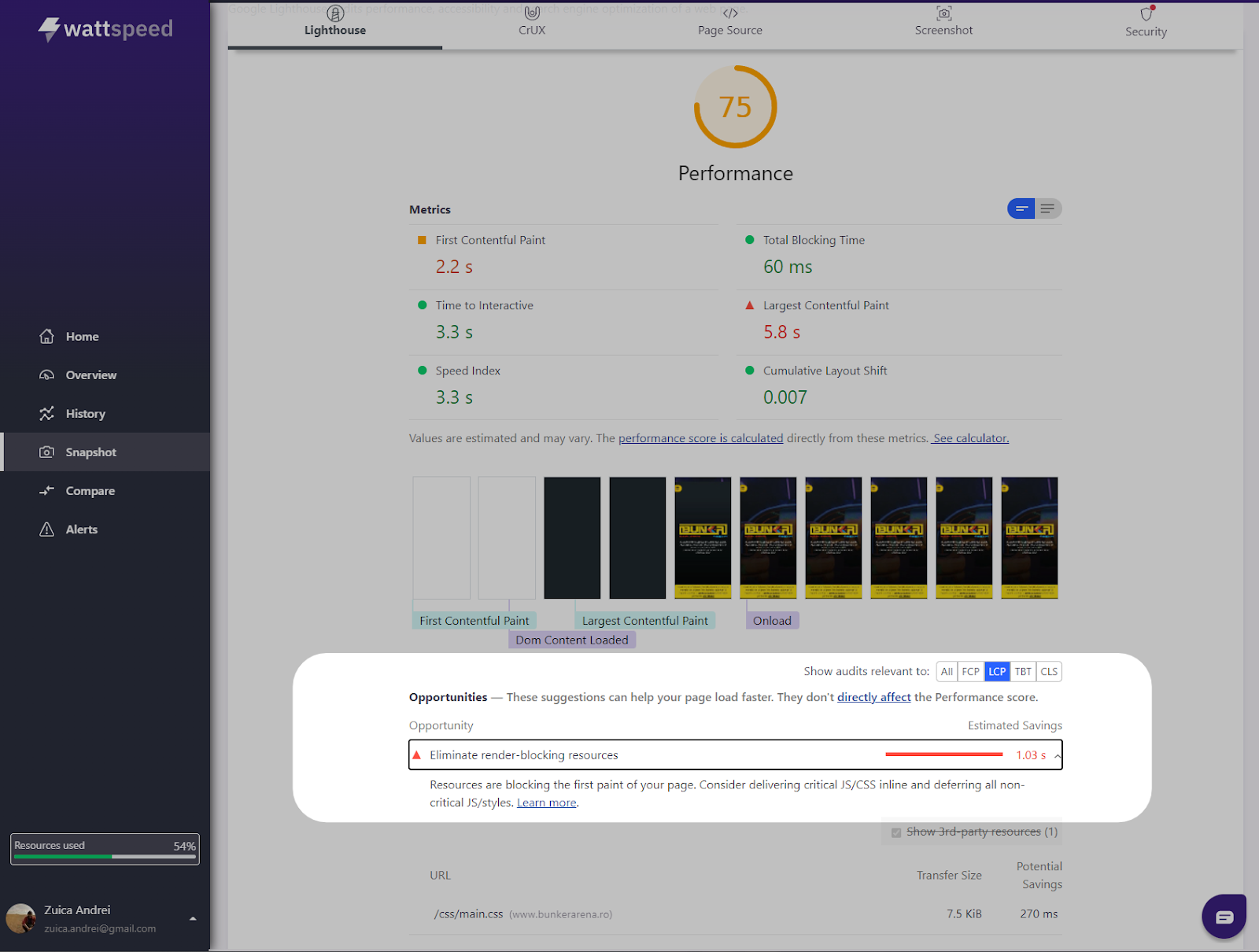This screenshot has width=1259, height=952.
Task: Open the /css/main.css resource URL
Action: [468, 914]
